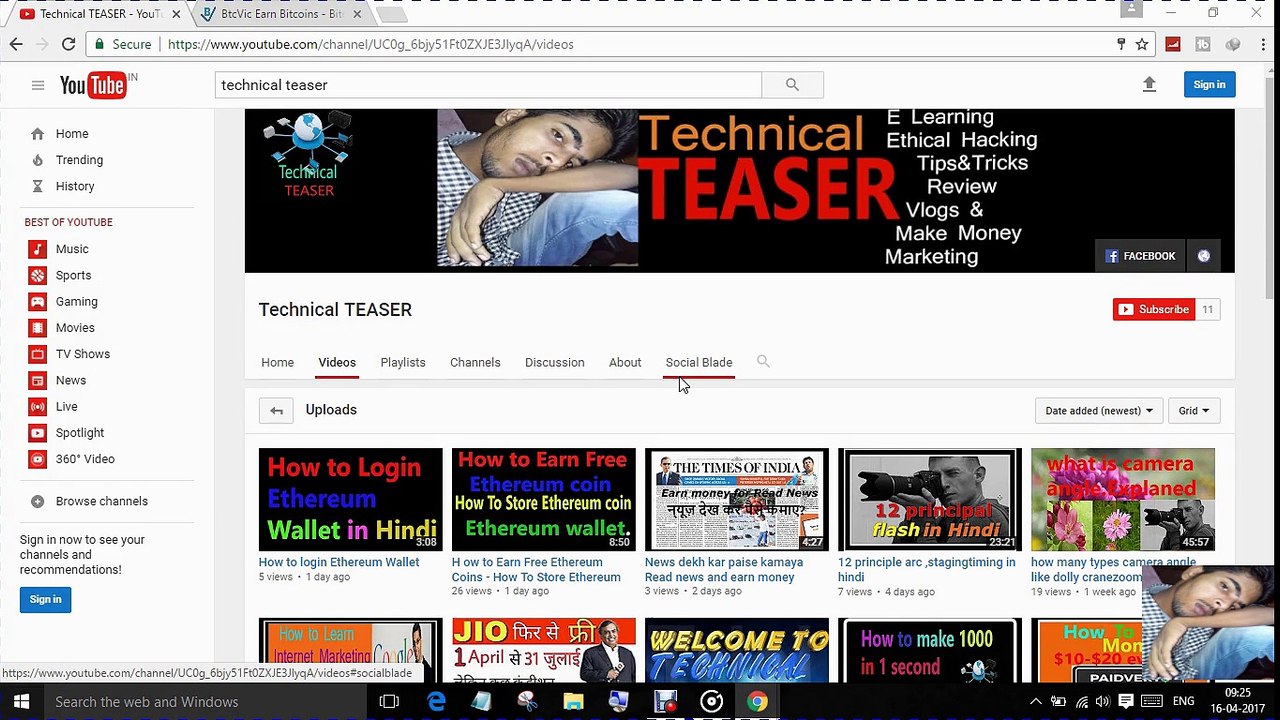Open the FACEBOOK link on the banner

[1140, 256]
